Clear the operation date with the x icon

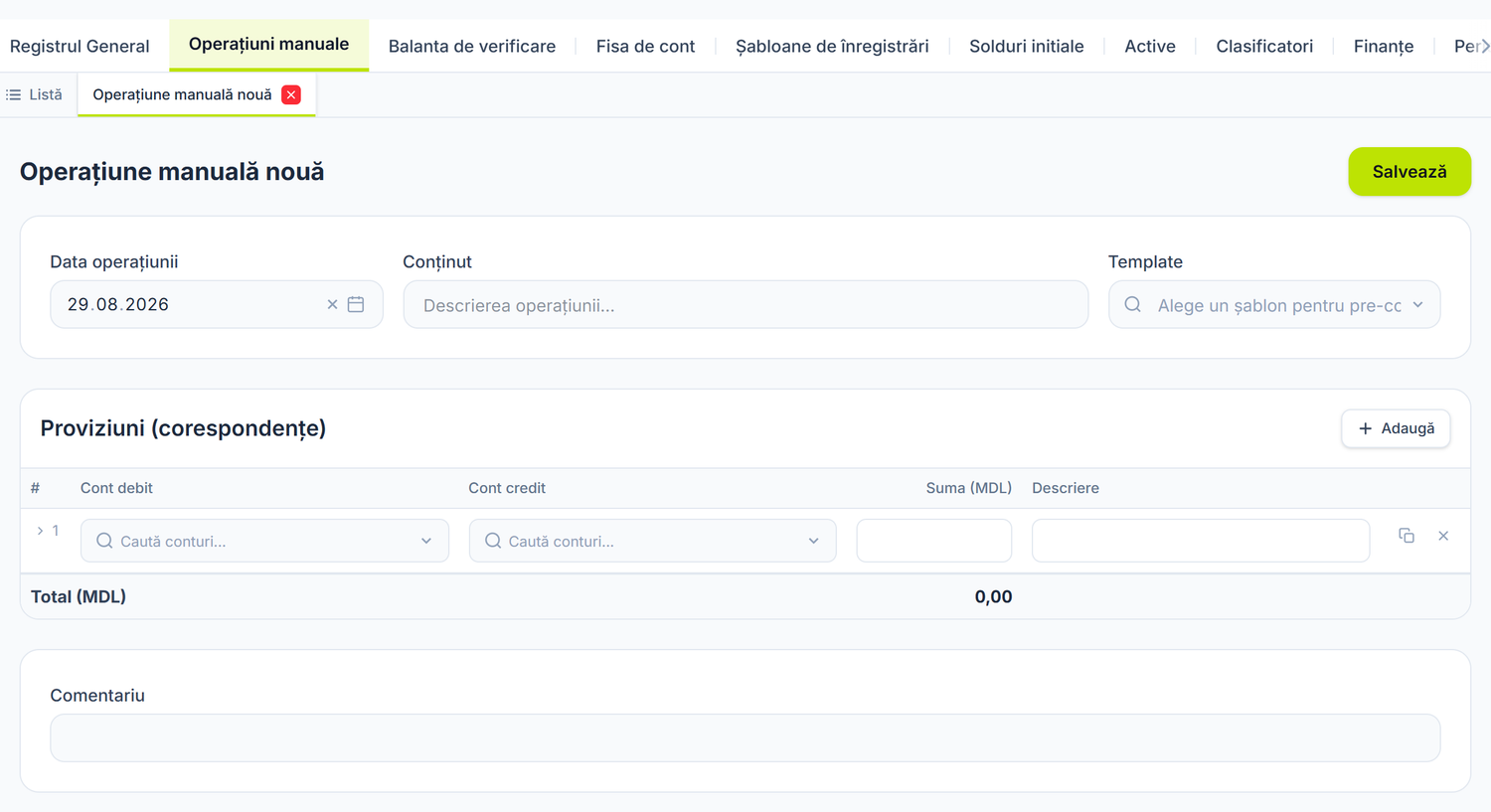(332, 305)
